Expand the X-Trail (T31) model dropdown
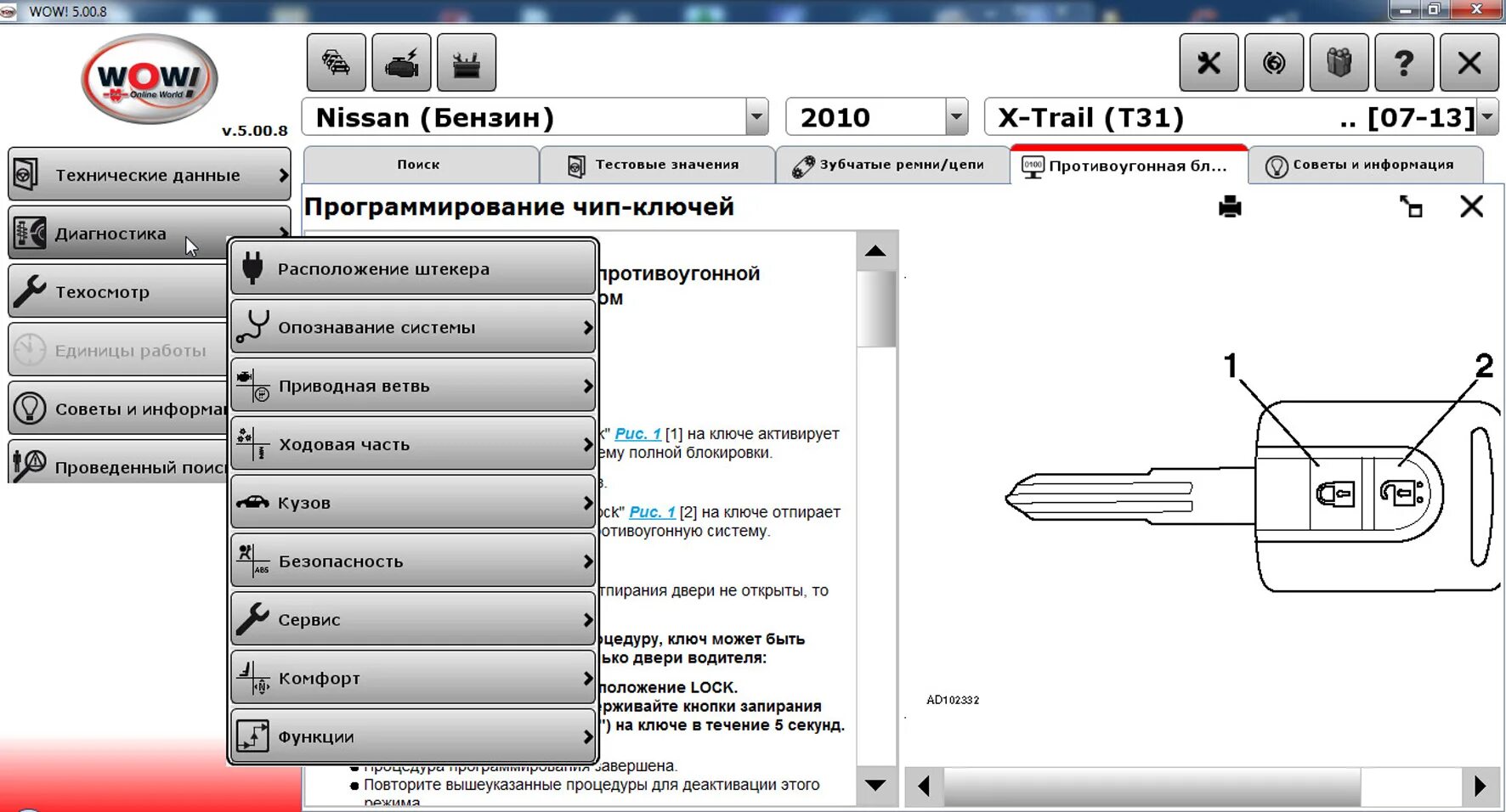The width and height of the screenshot is (1506, 812). [1487, 117]
